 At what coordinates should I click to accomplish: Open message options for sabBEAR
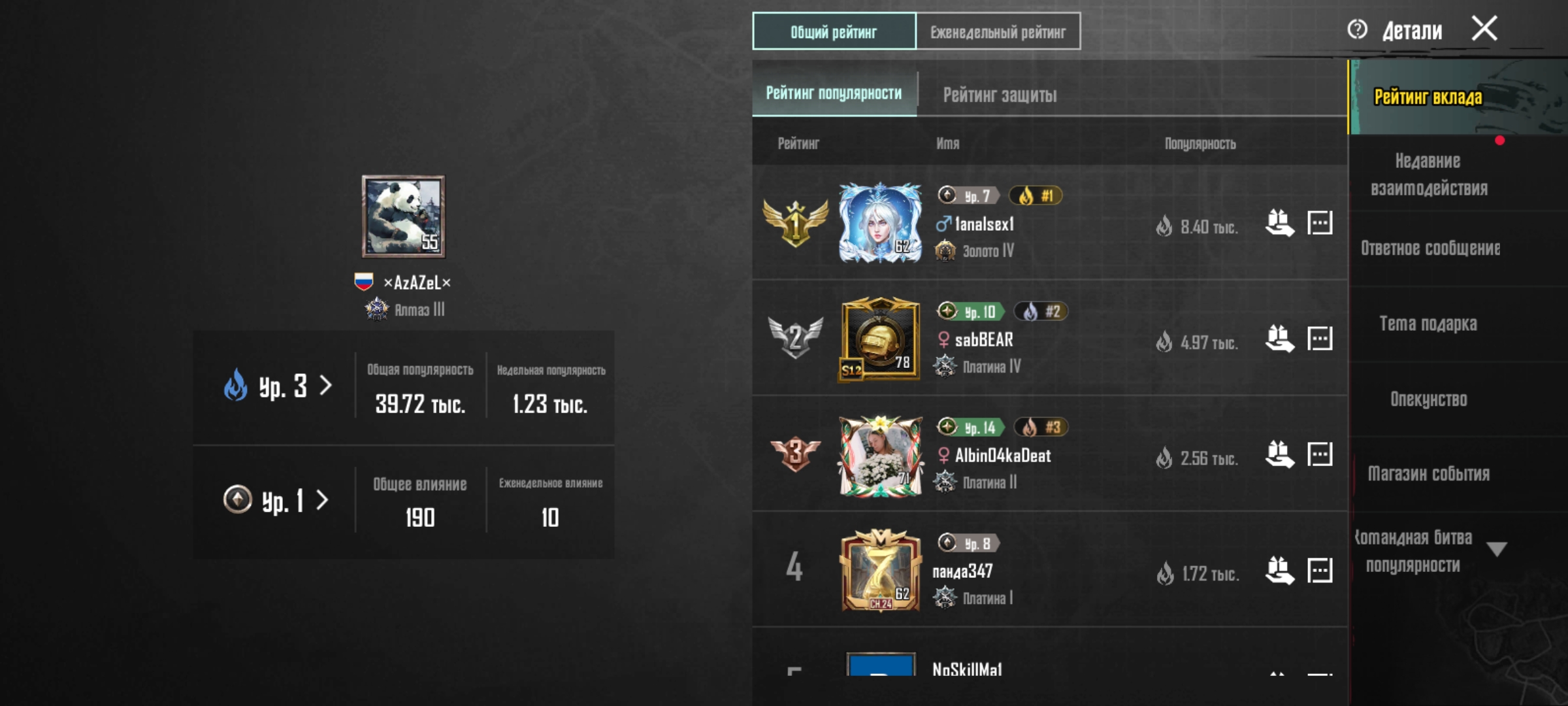pos(1320,339)
